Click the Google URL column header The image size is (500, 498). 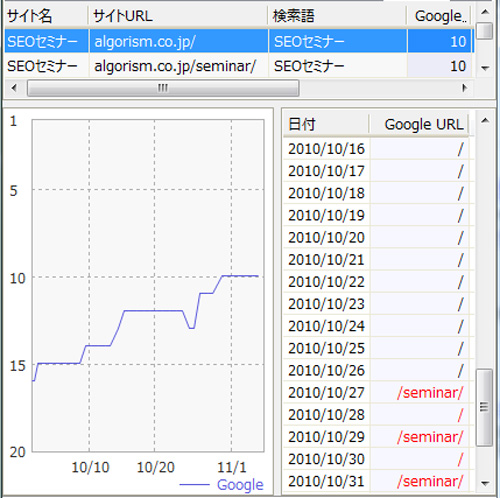(419, 124)
